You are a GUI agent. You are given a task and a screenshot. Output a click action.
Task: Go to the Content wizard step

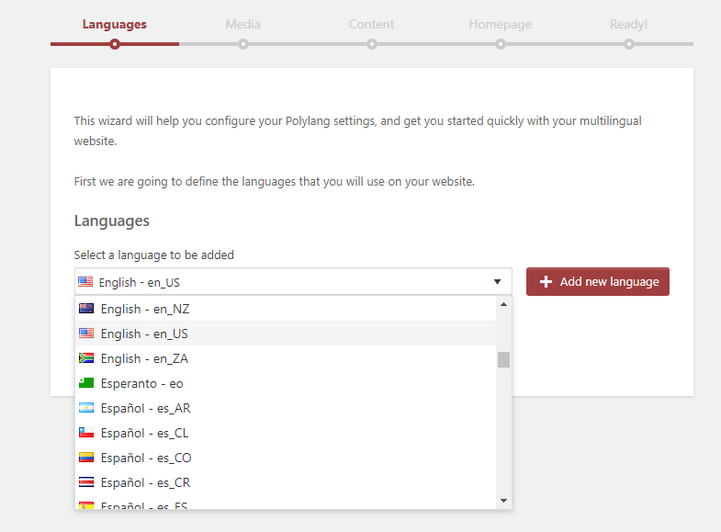click(x=371, y=24)
